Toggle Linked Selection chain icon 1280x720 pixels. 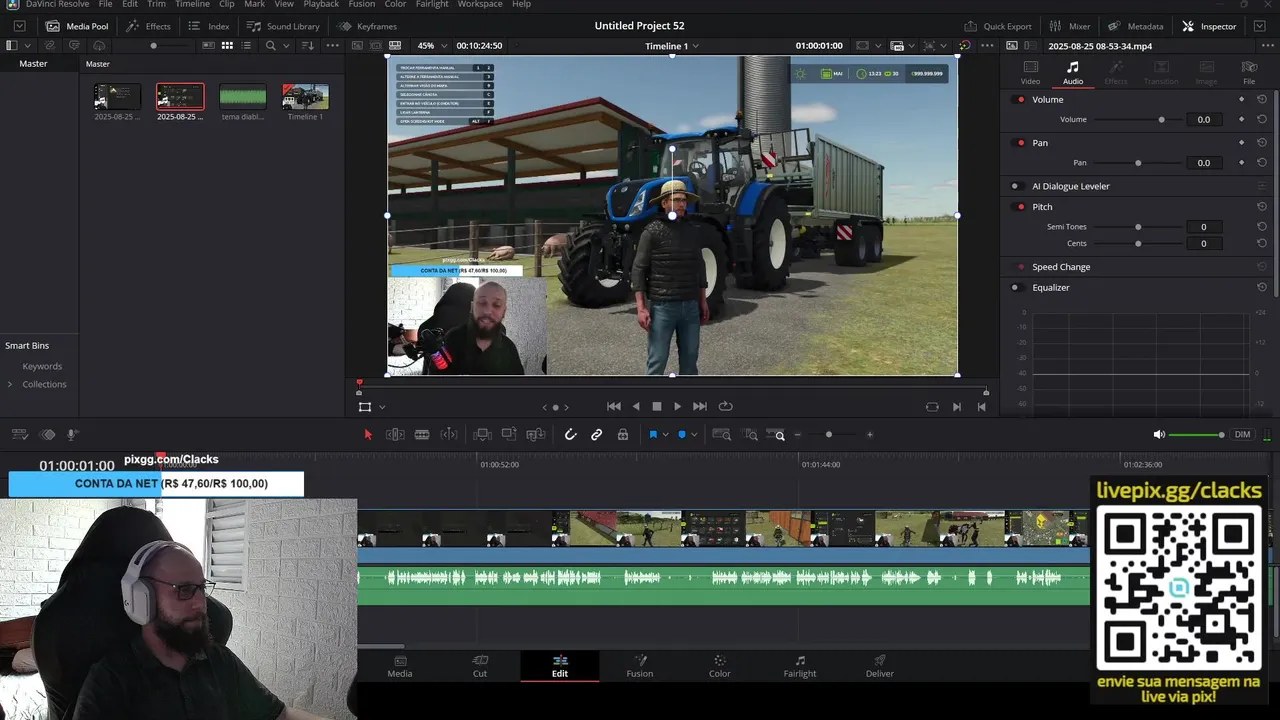(x=596, y=434)
